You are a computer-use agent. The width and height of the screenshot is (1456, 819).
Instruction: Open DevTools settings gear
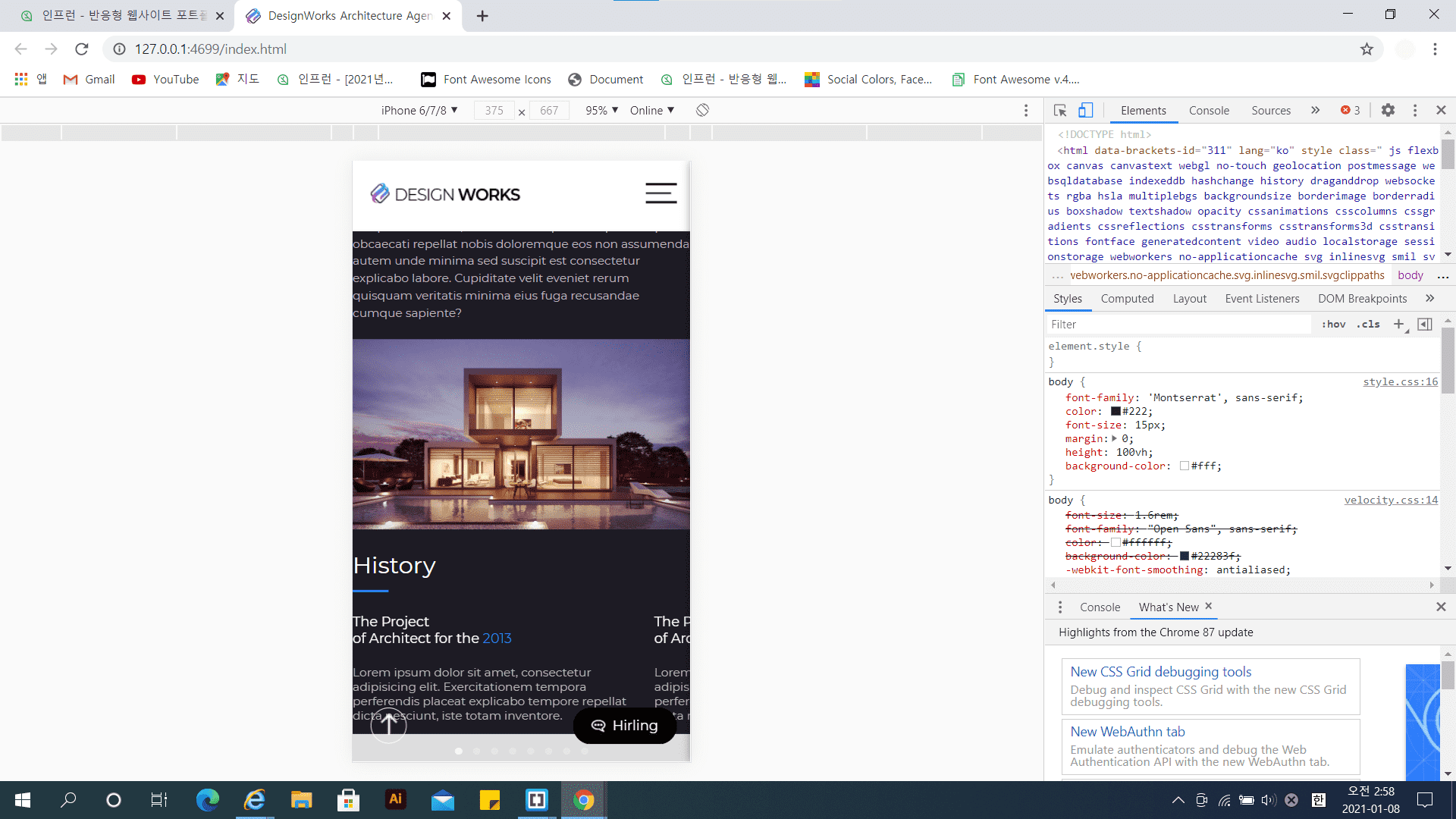pyautogui.click(x=1388, y=110)
